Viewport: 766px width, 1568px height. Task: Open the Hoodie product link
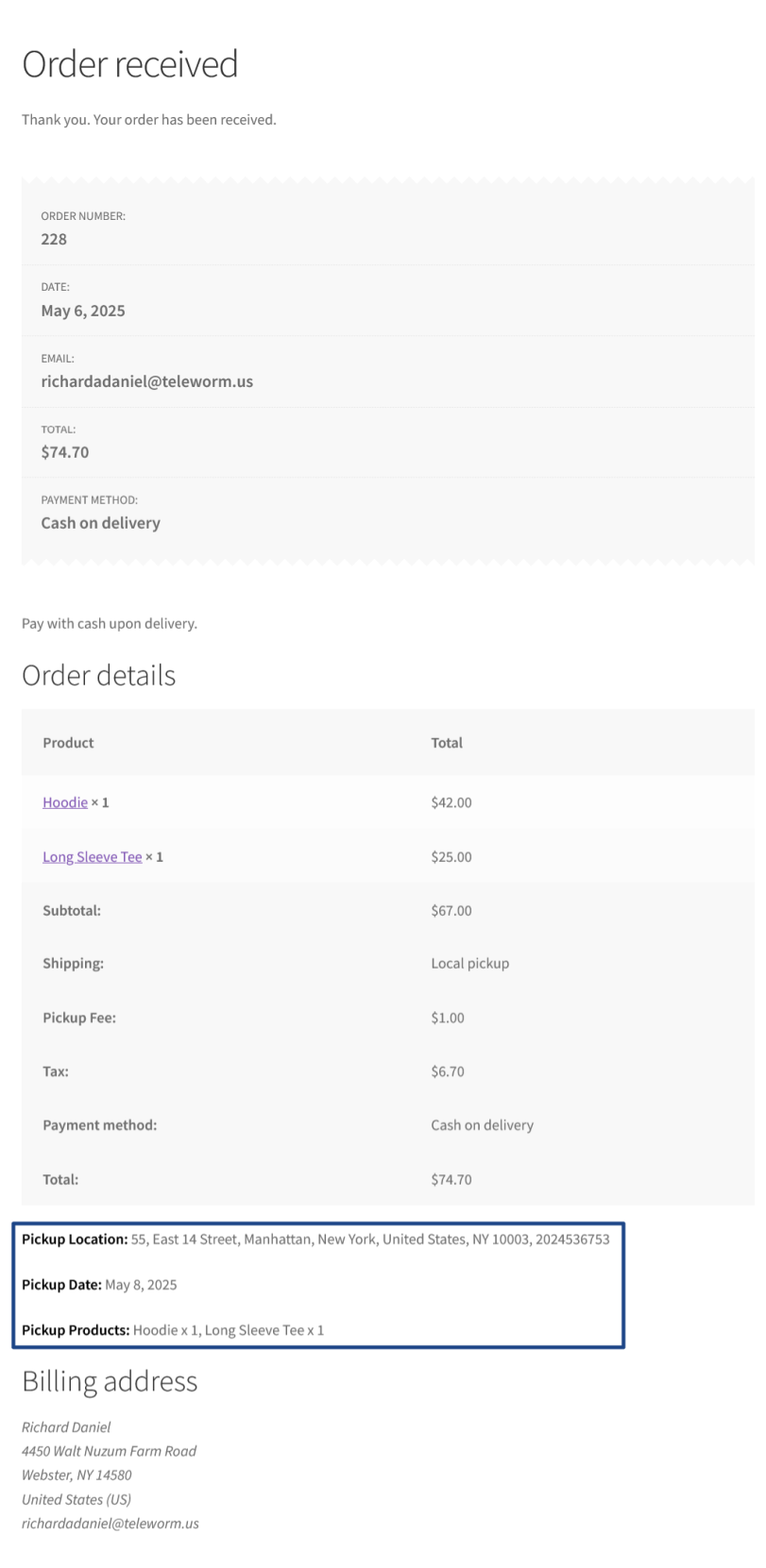pos(65,802)
